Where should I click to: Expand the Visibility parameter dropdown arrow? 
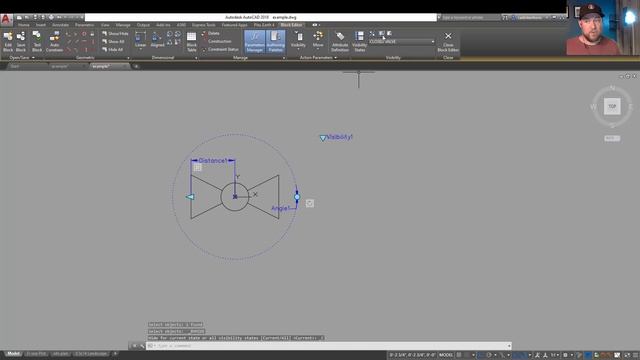(298, 49)
